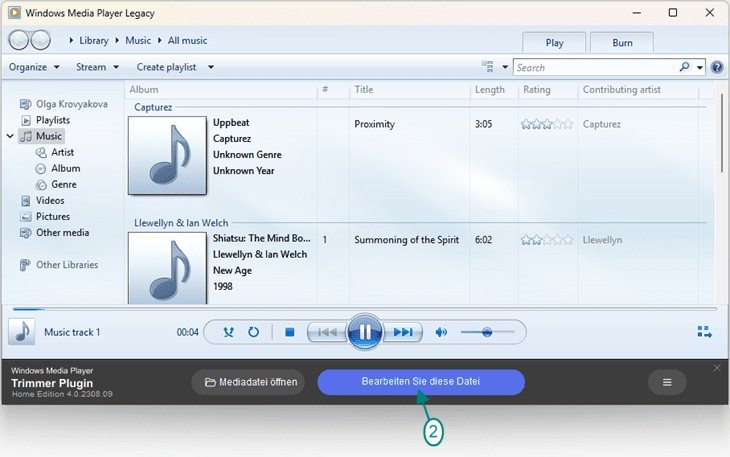Click Bearbeiten Sie diese Datei

tap(421, 382)
